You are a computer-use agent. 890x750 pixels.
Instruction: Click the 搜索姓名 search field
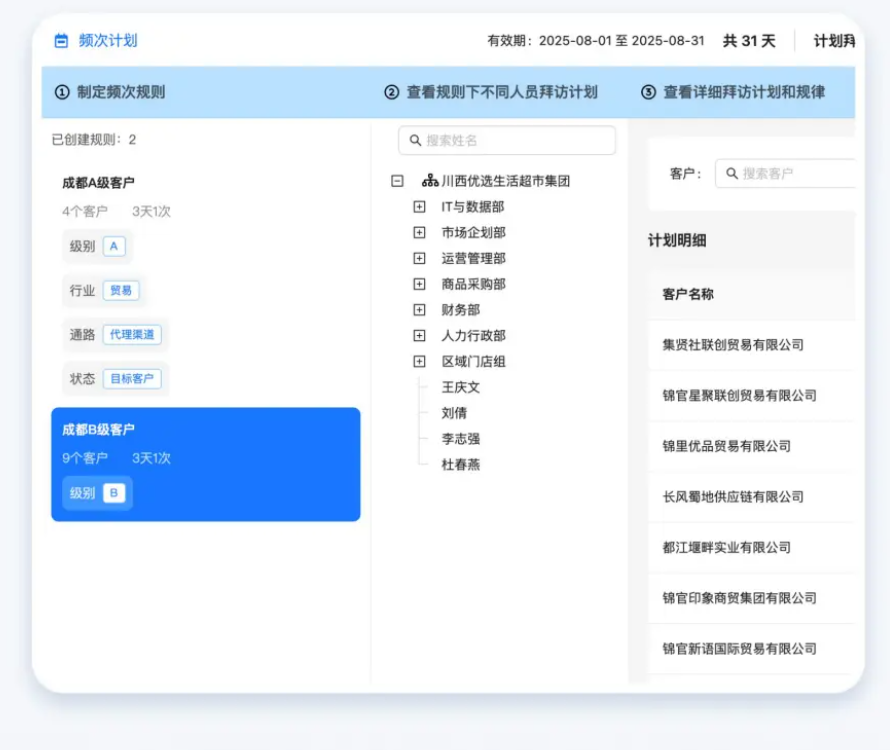[x=515, y=141]
